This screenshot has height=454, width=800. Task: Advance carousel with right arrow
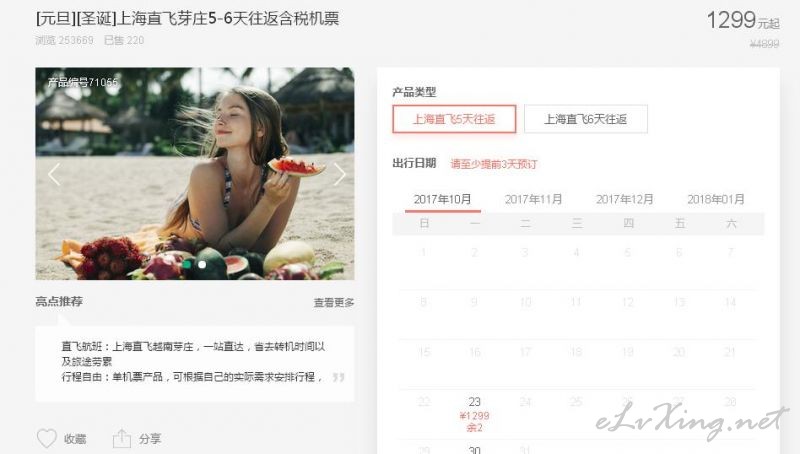coord(340,174)
